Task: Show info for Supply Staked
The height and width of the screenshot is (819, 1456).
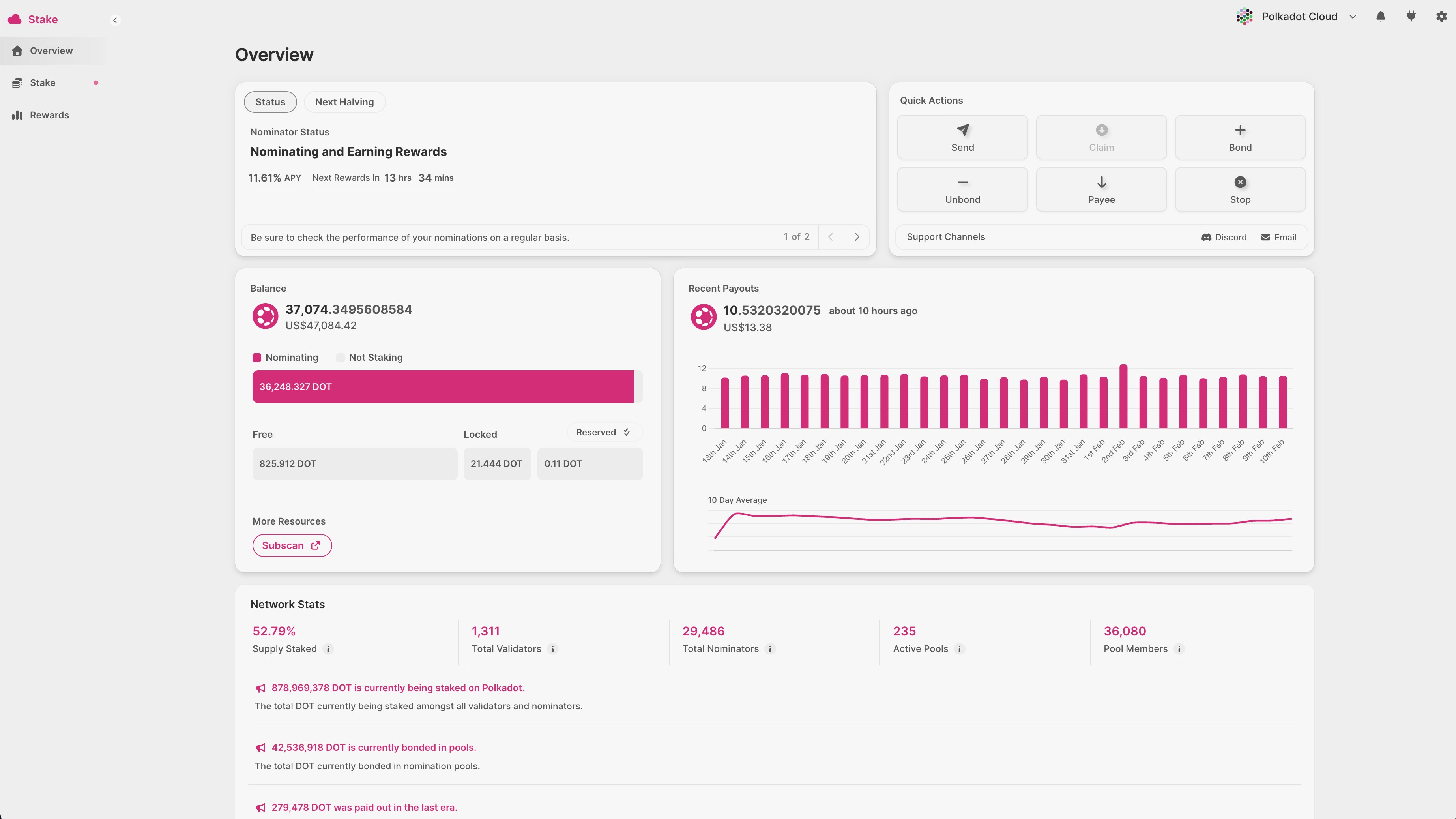Action: [328, 649]
